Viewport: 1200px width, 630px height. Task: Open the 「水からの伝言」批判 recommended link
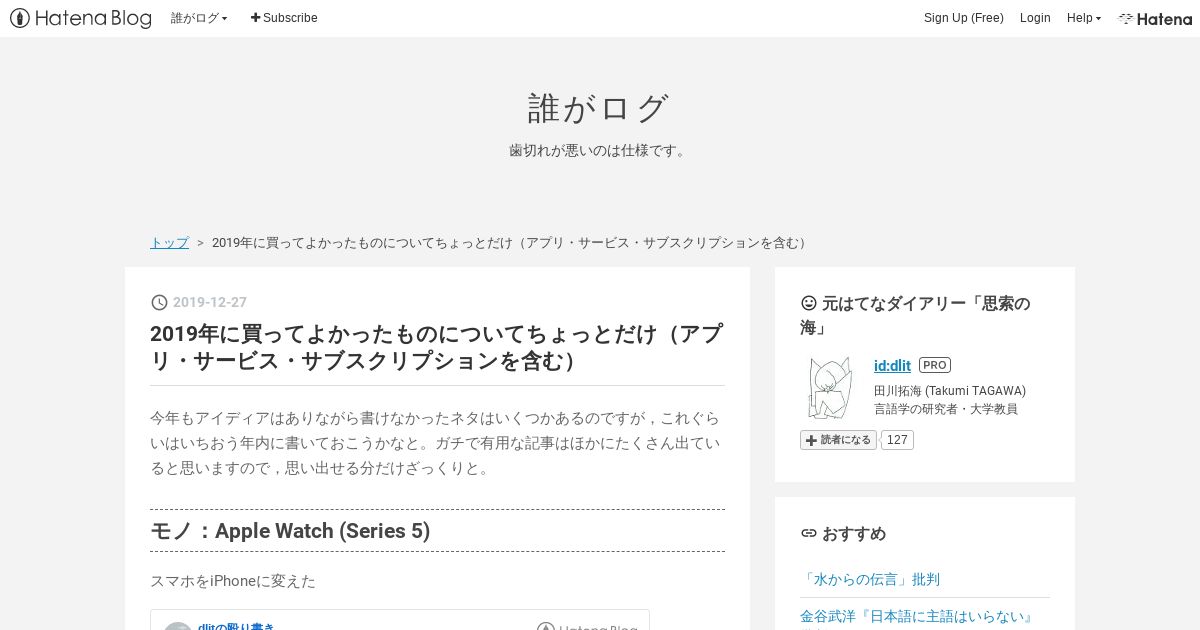870,579
